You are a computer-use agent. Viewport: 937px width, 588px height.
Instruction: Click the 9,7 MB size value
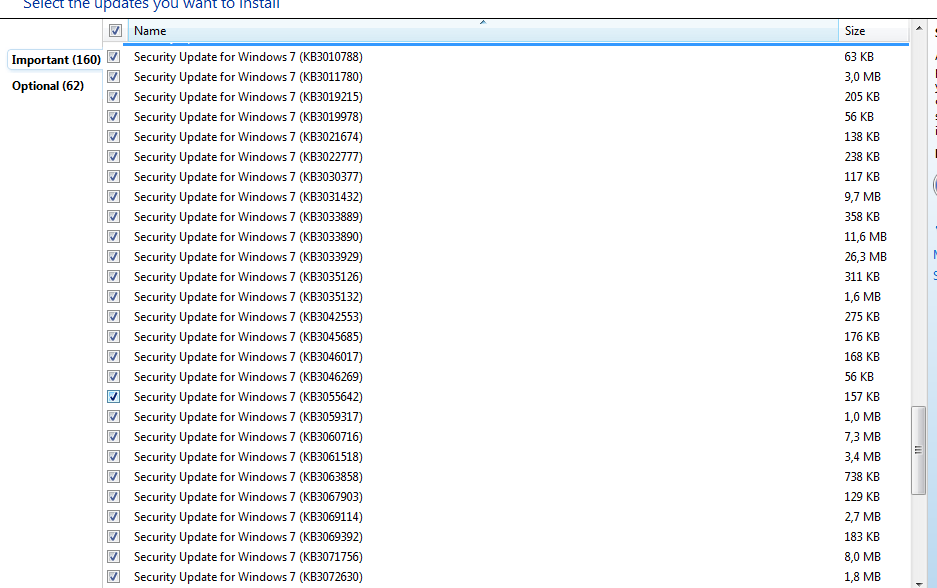[862, 197]
